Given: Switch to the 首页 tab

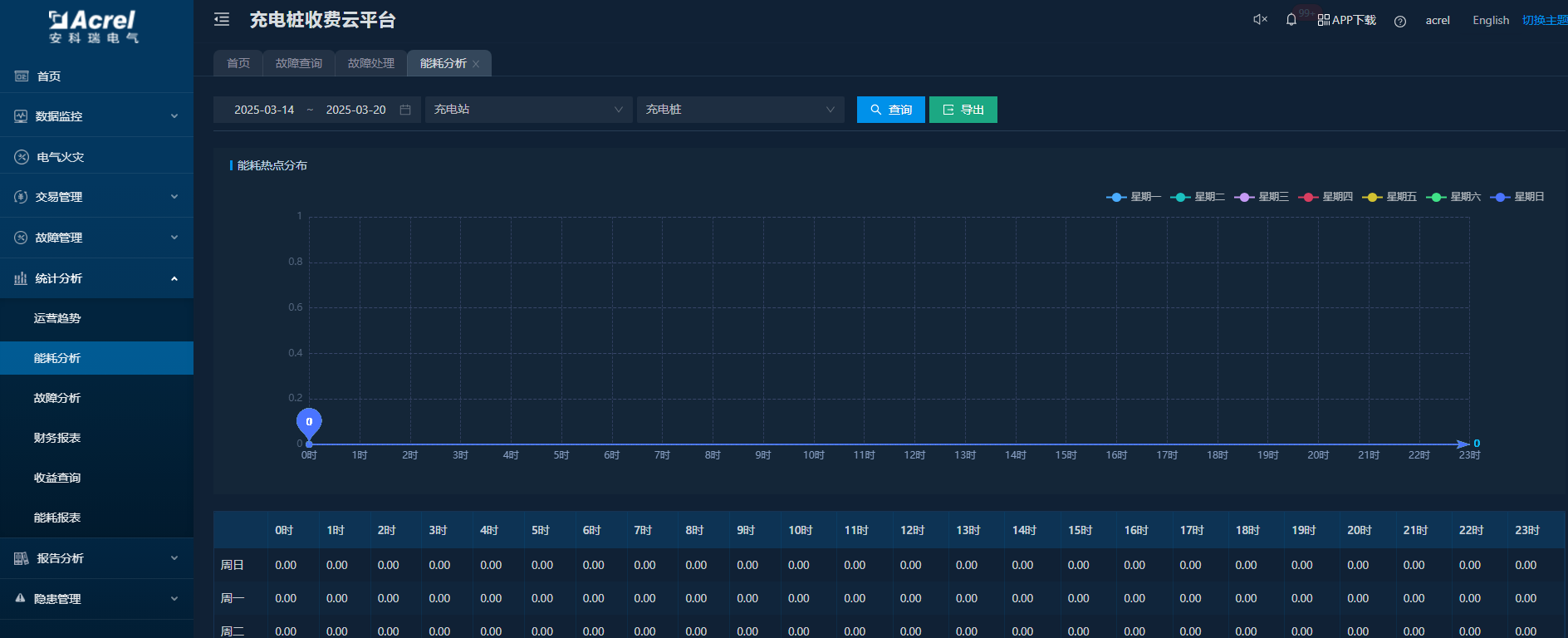Looking at the screenshot, I should coord(238,63).
